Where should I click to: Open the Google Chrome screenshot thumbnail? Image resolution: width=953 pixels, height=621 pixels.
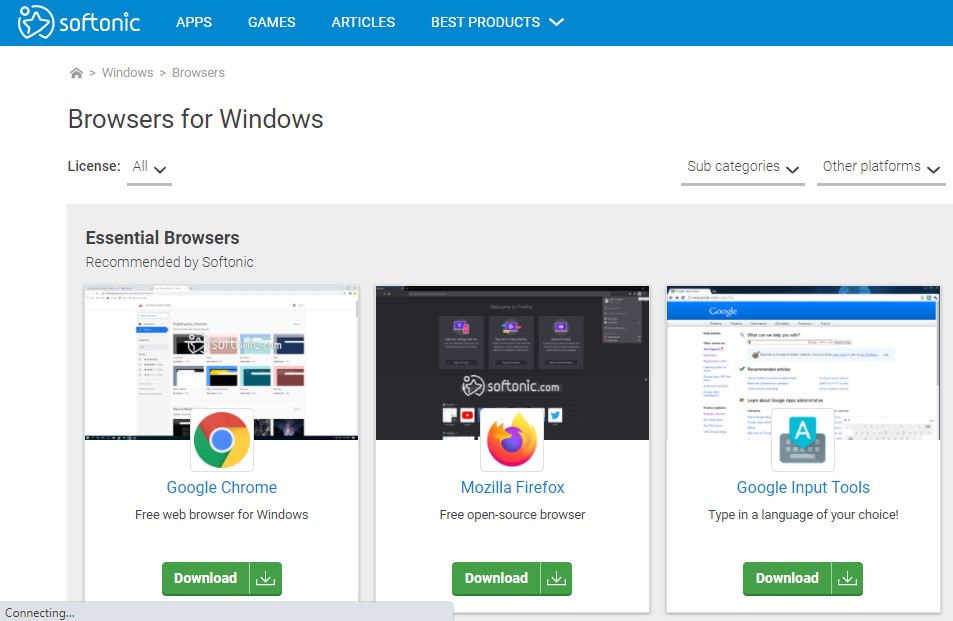pyautogui.click(x=222, y=362)
